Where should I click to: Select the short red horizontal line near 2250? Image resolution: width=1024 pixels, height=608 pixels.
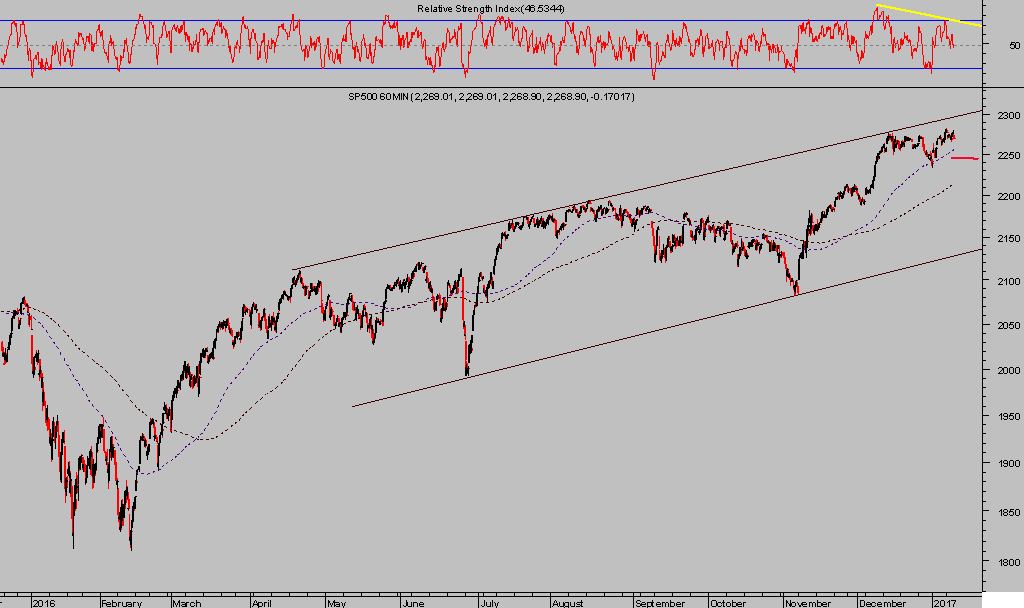click(964, 158)
